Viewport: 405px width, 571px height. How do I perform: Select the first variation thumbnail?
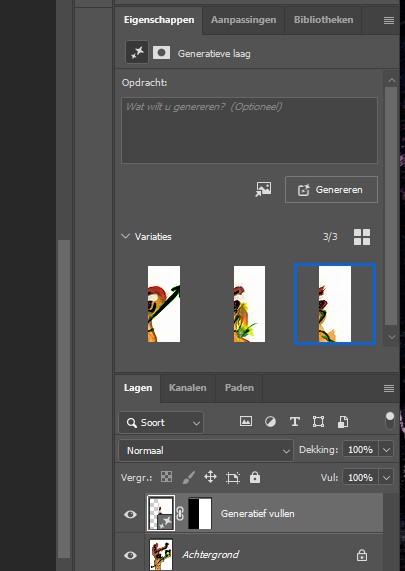click(x=164, y=304)
